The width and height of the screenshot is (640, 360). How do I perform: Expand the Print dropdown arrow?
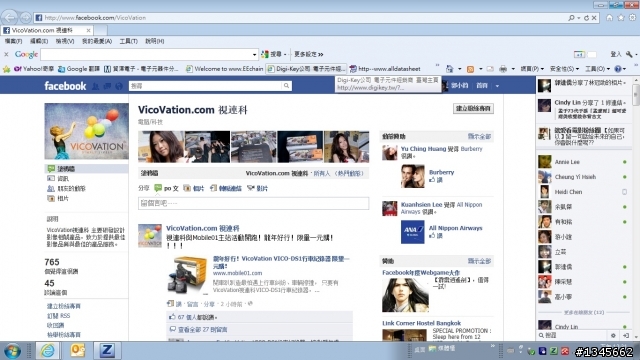[x=513, y=69]
